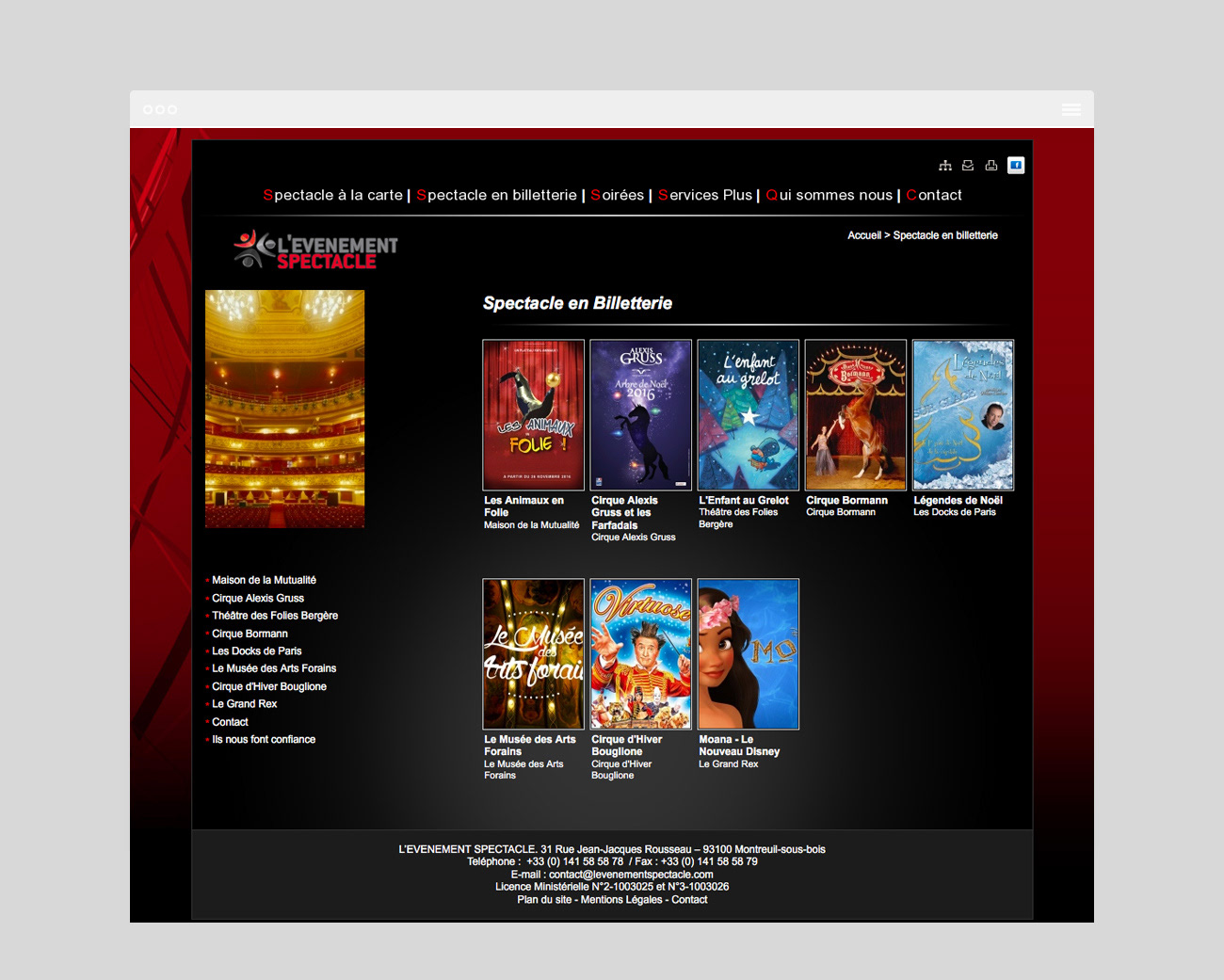Image resolution: width=1224 pixels, height=980 pixels.
Task: Click Maison de la Mutualité venue caption
Action: click(532, 525)
